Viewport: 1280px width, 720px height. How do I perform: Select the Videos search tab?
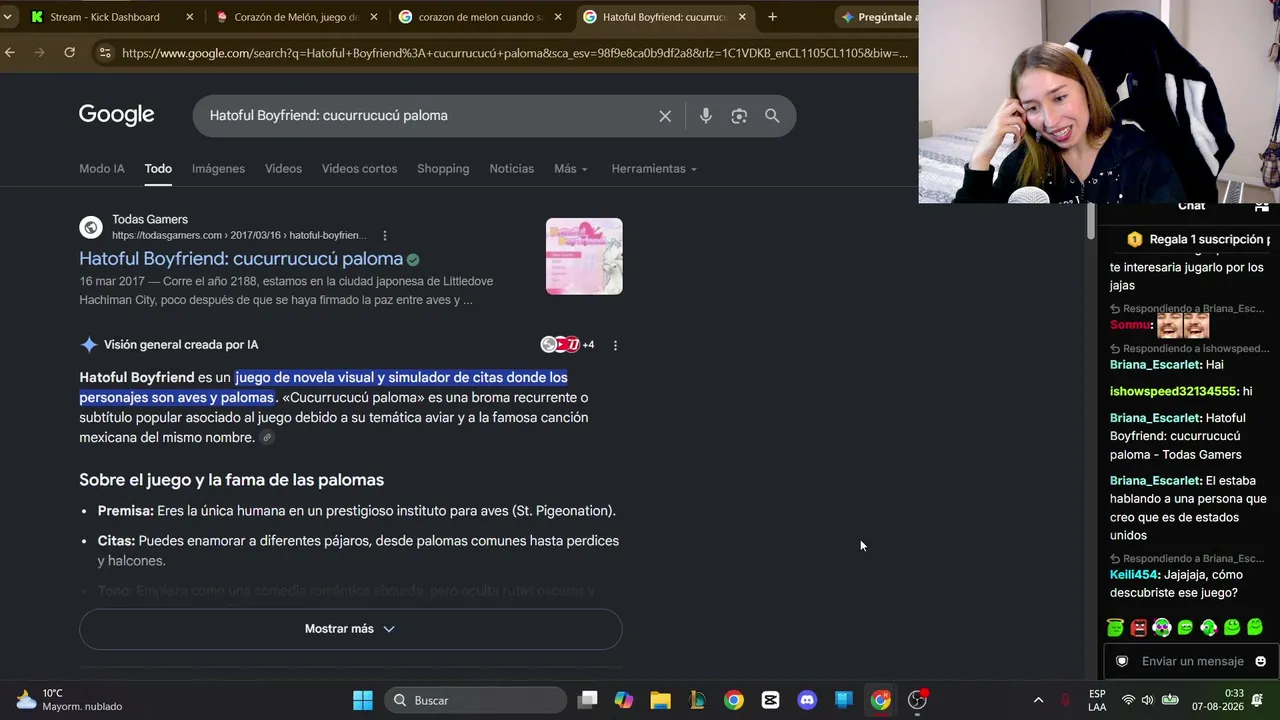pos(283,169)
